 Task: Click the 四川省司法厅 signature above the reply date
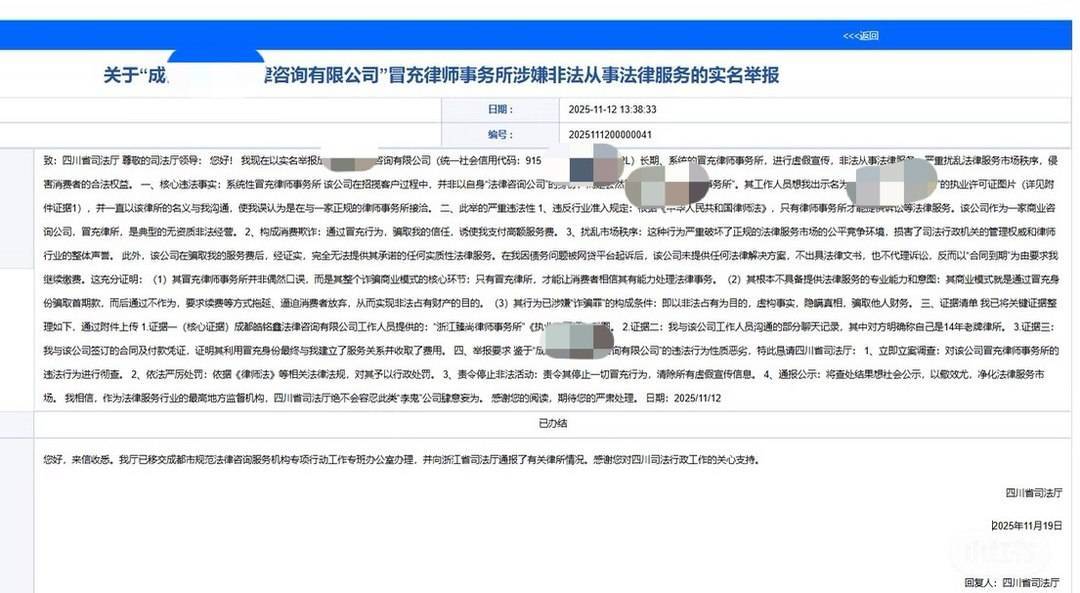click(1033, 494)
